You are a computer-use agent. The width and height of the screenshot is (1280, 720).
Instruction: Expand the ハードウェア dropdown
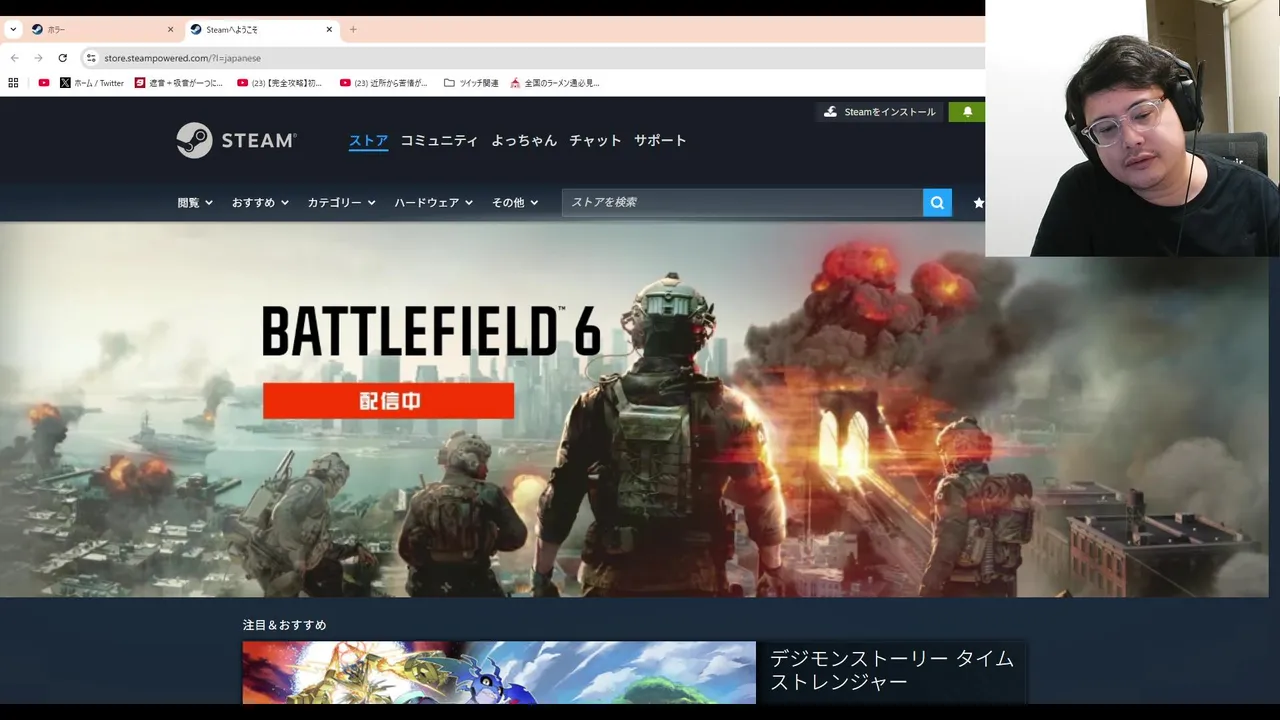click(x=434, y=202)
